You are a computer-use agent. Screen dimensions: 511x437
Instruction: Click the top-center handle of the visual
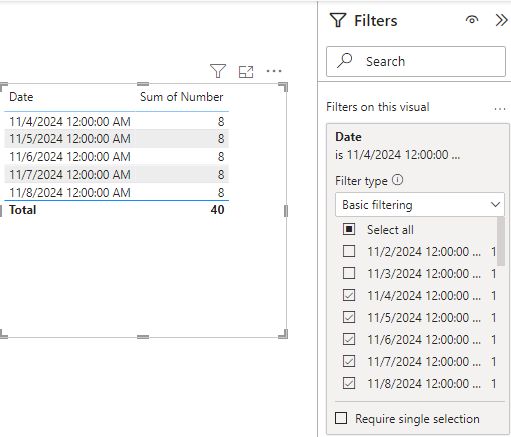click(x=143, y=84)
